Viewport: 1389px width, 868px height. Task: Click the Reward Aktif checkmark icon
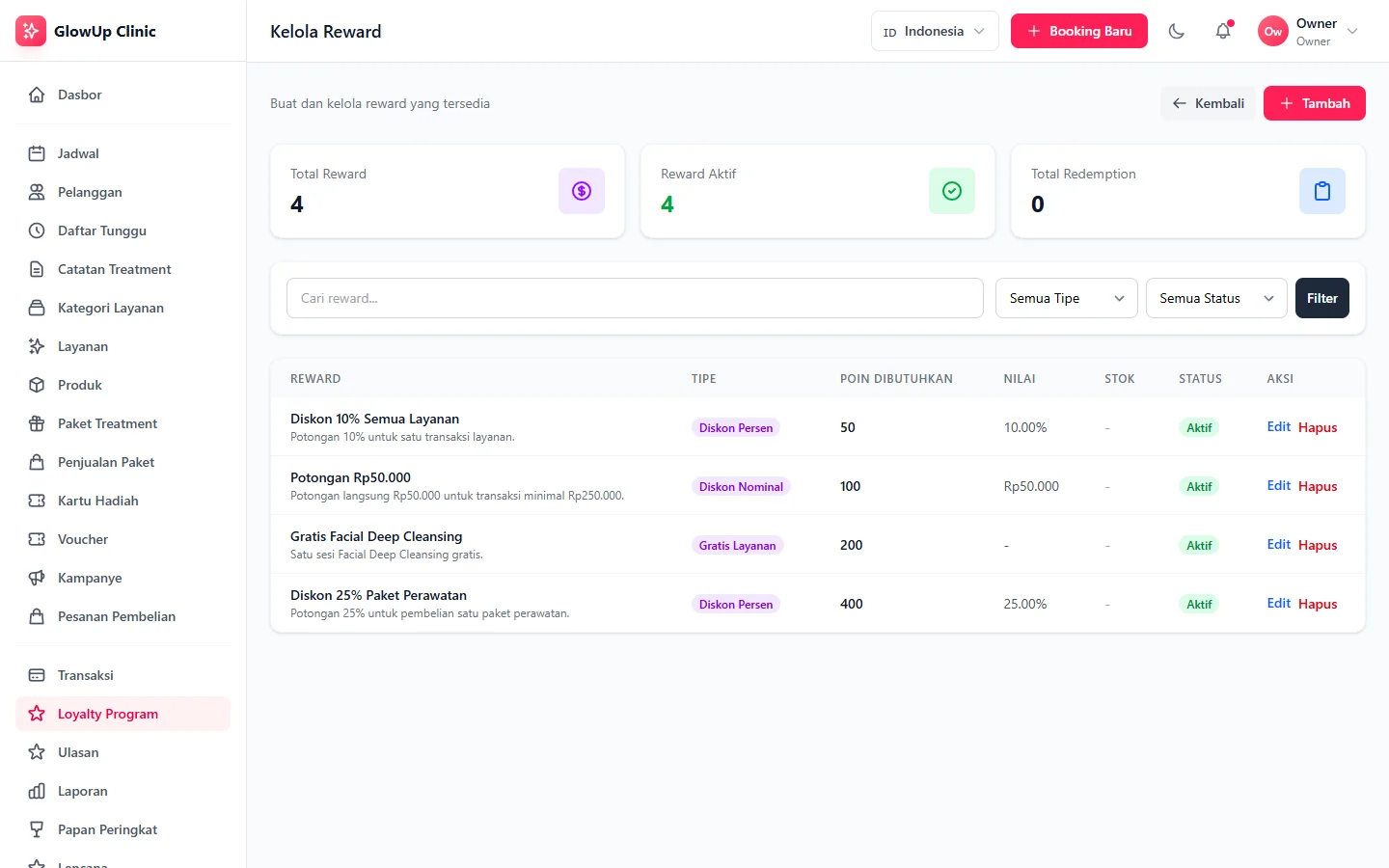pyautogui.click(x=952, y=191)
